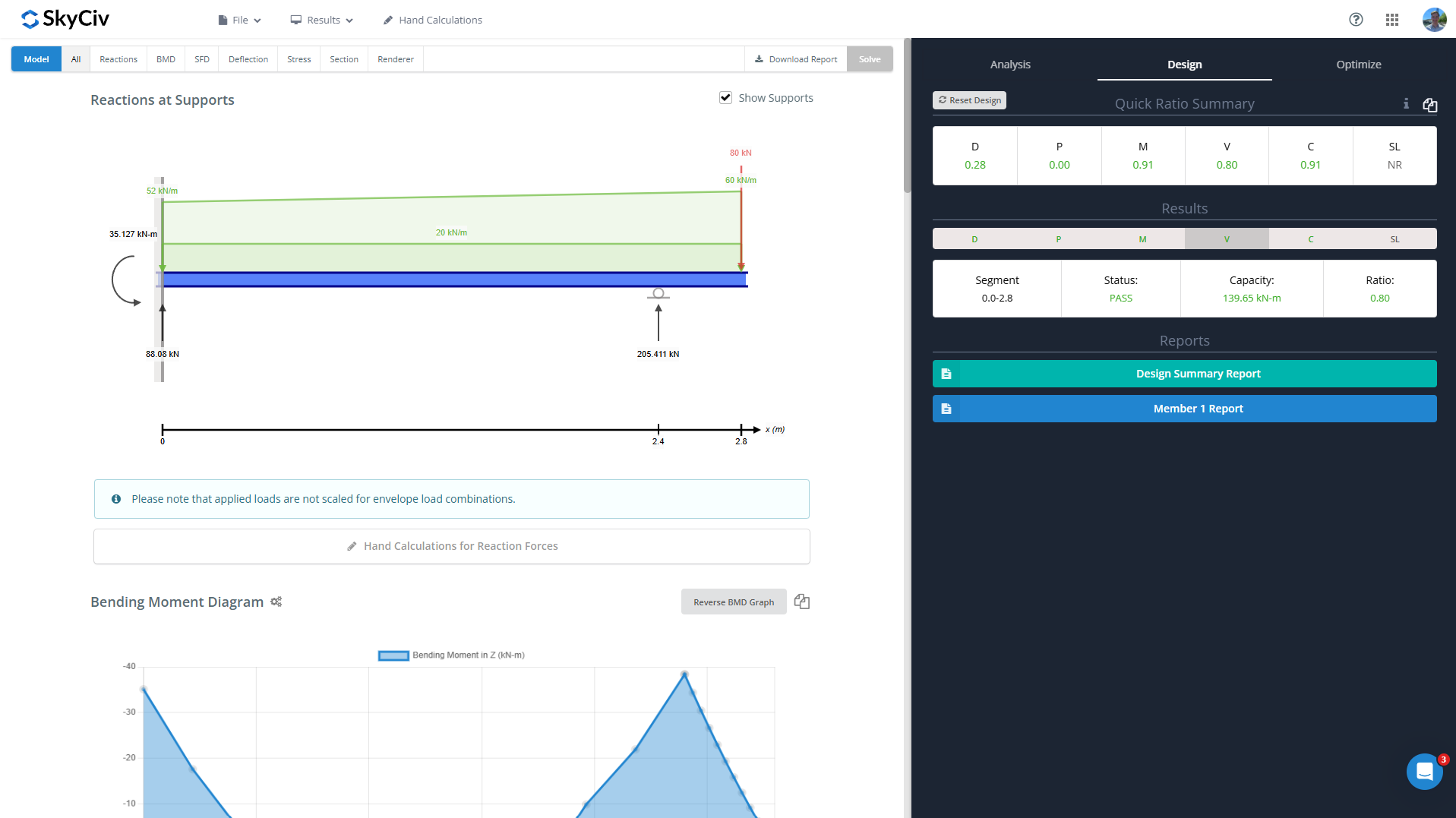The image size is (1456, 818).
Task: Open the Results dropdown menu
Action: point(322,20)
